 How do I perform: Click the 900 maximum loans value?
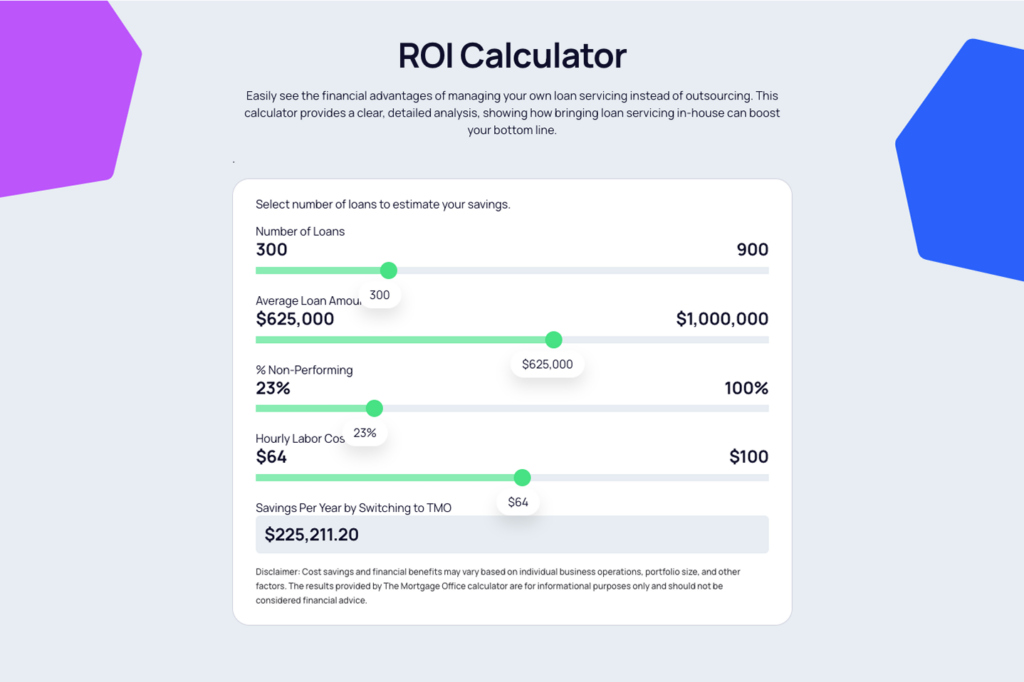751,249
